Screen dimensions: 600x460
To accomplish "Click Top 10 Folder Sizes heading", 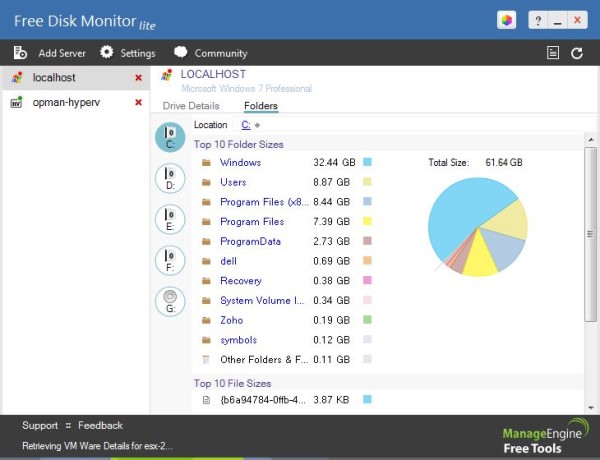I will tap(239, 145).
